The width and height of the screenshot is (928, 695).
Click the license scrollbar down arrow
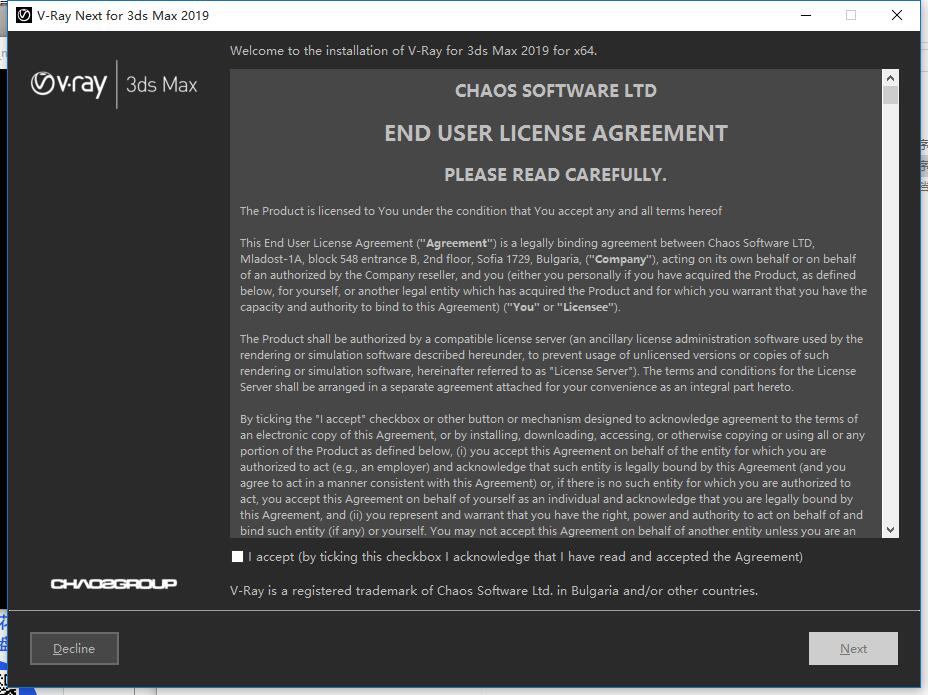coord(890,530)
